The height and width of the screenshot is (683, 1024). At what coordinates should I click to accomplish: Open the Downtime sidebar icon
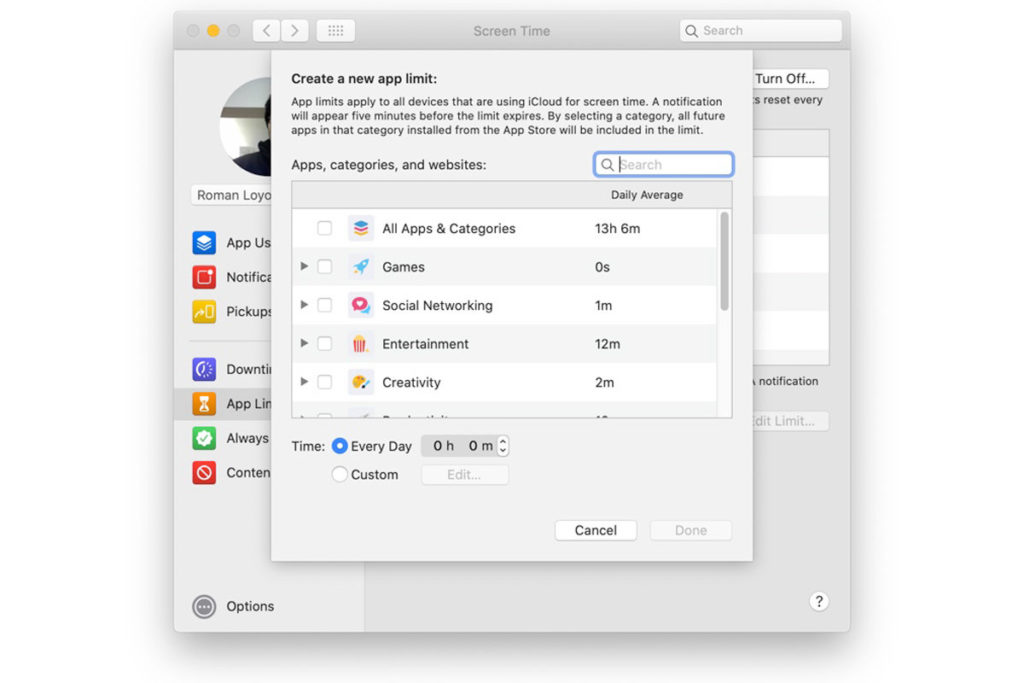click(x=204, y=369)
